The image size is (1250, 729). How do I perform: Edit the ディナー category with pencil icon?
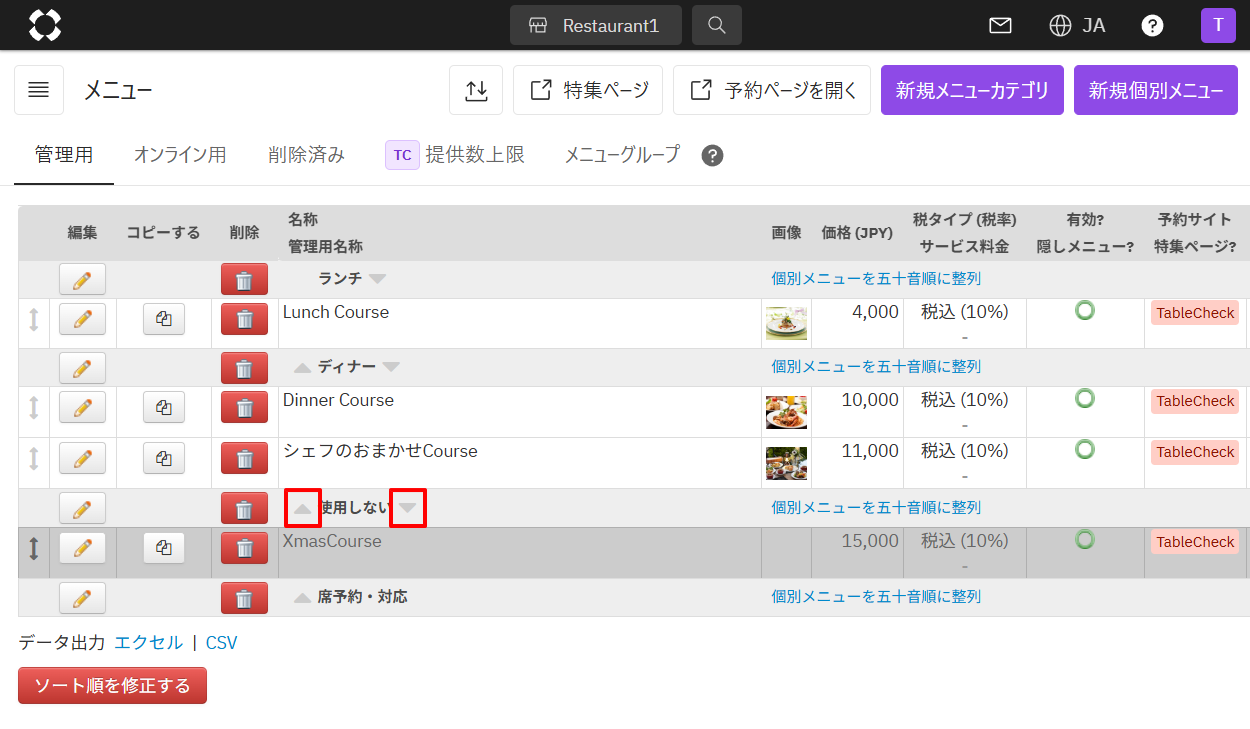pos(82,368)
